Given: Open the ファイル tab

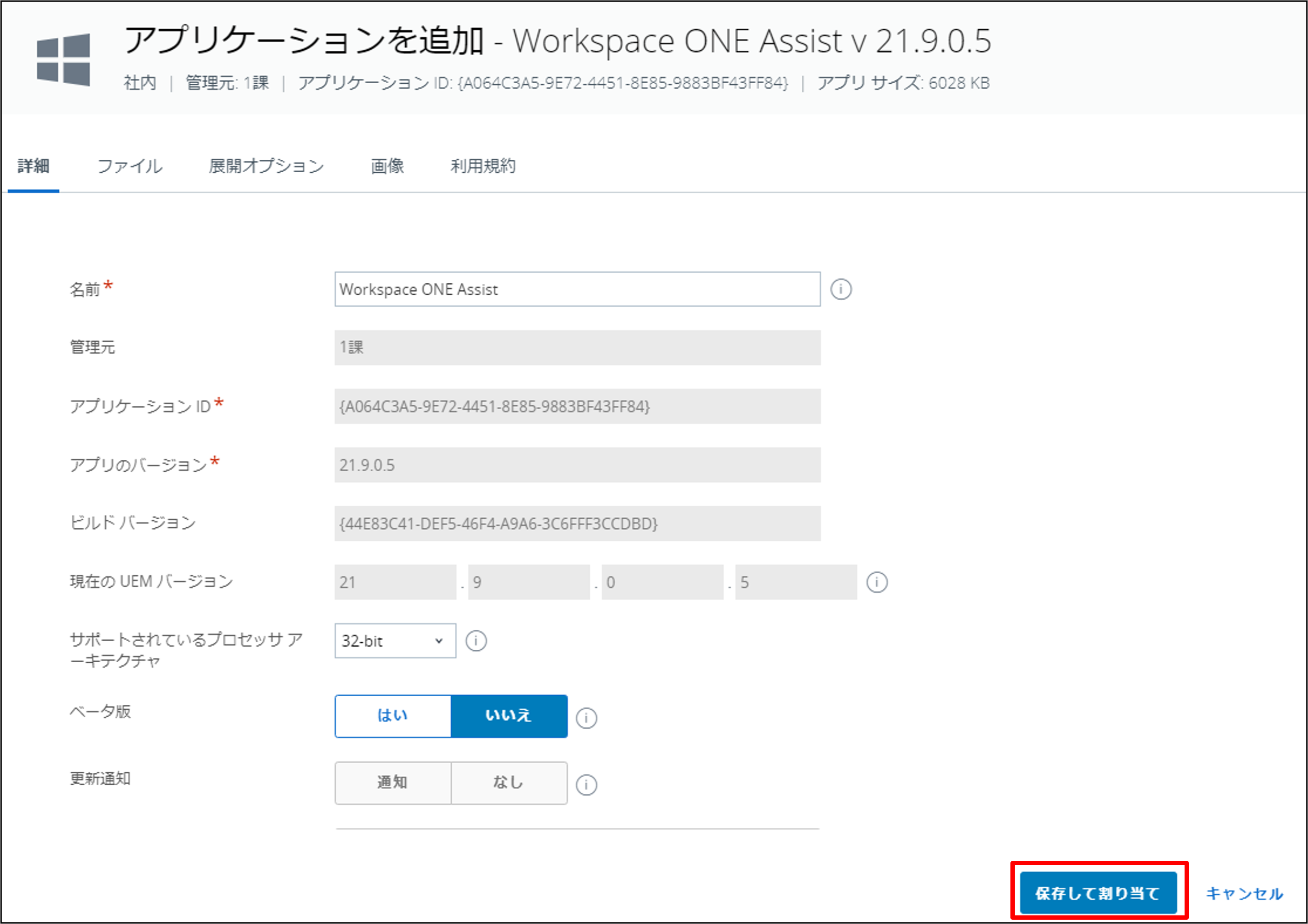Looking at the screenshot, I should pos(130,167).
